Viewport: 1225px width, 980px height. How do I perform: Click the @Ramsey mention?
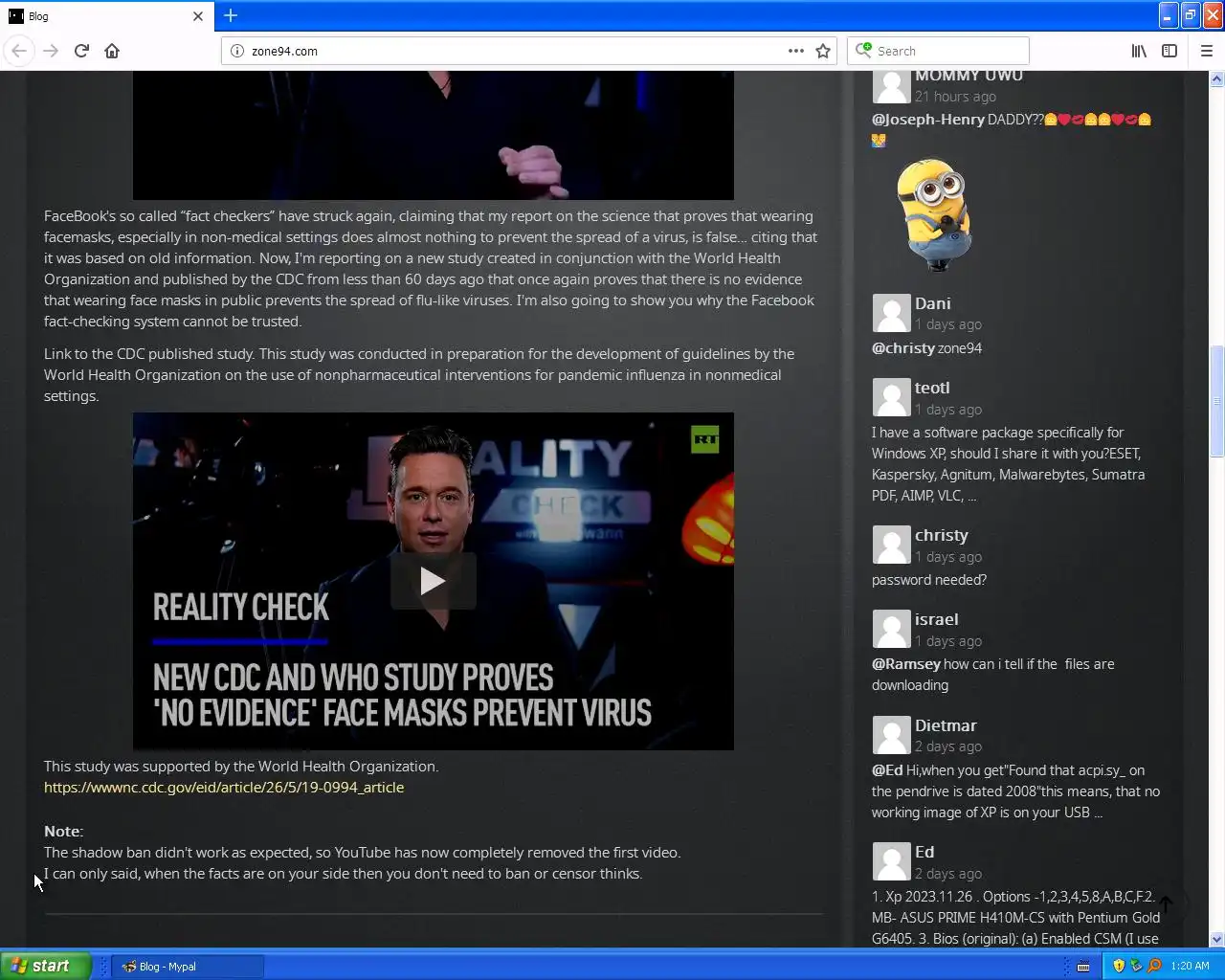tap(906, 664)
